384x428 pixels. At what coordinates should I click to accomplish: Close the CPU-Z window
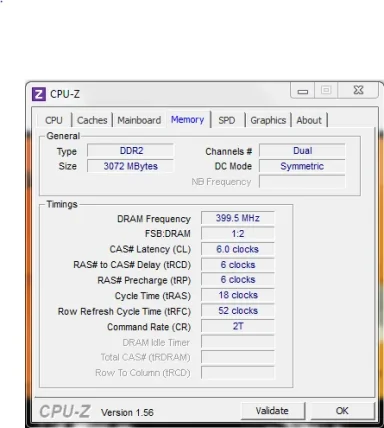pos(358,90)
